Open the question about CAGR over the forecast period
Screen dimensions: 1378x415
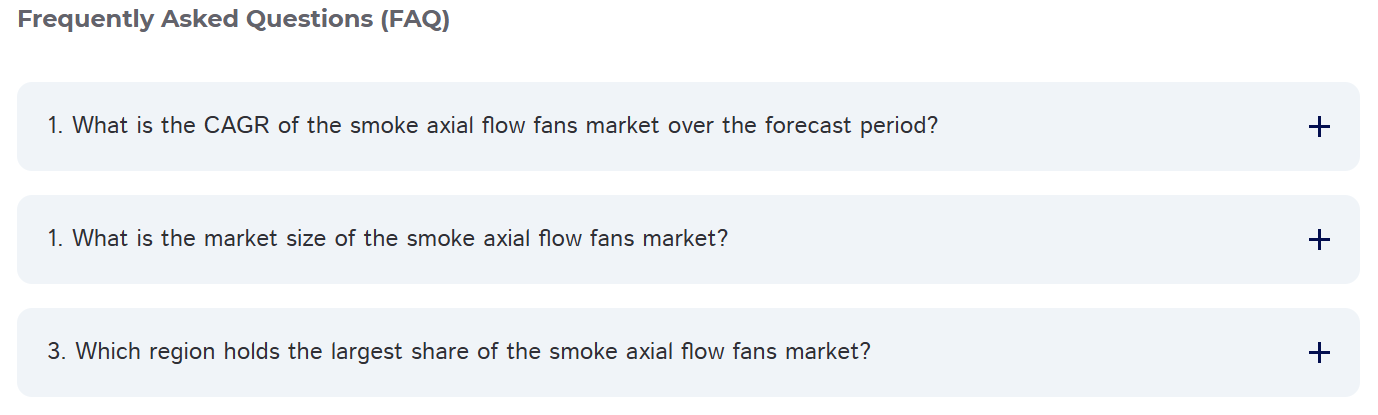(x=493, y=127)
